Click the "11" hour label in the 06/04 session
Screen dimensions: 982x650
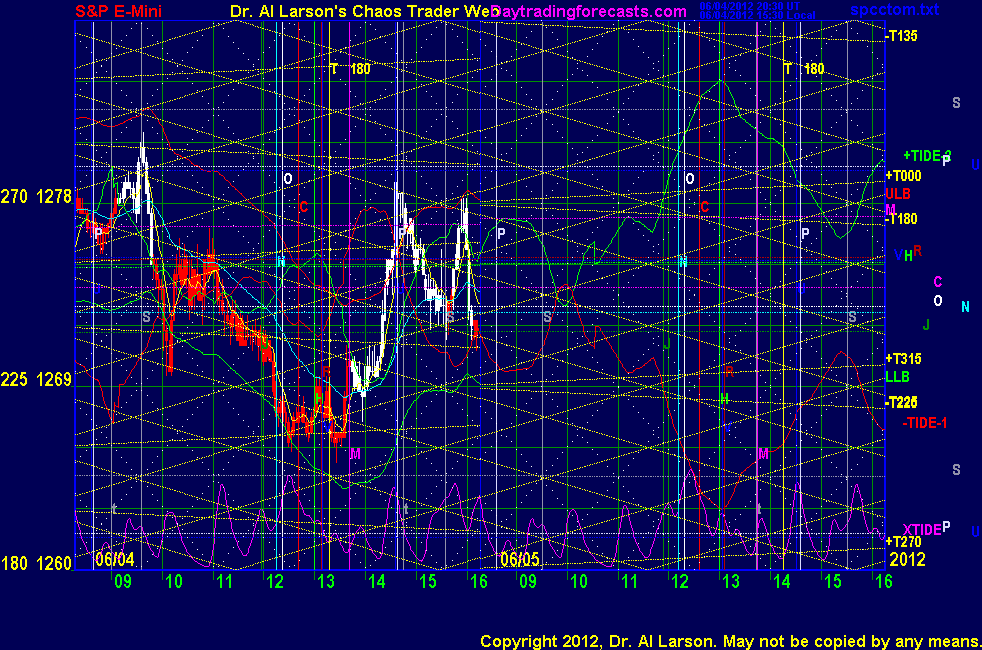(224, 582)
